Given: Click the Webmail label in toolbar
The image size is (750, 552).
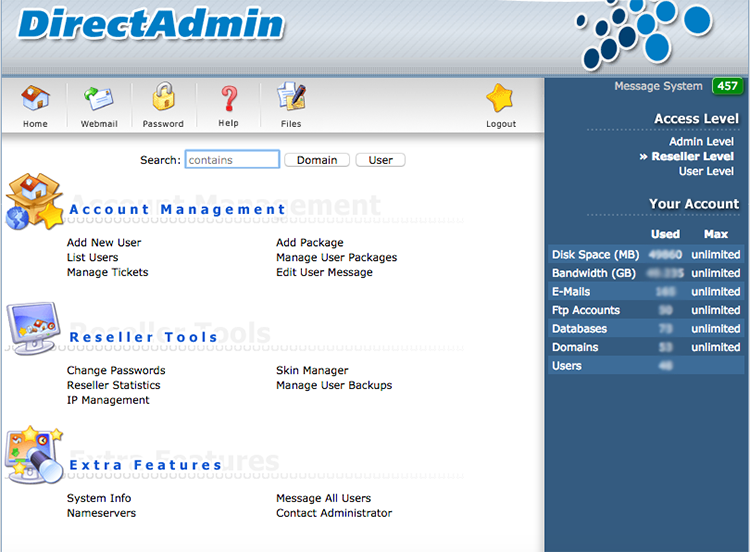Looking at the screenshot, I should pos(99,124).
